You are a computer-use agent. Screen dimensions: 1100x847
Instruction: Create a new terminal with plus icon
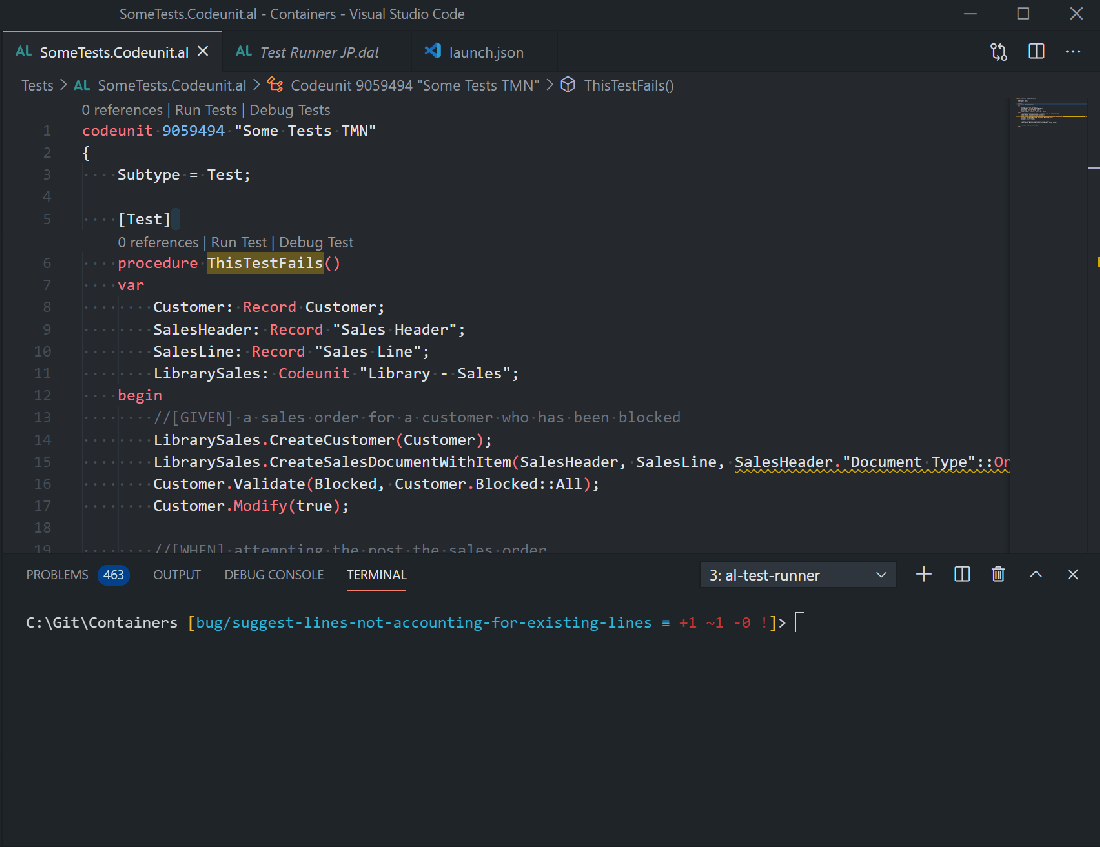click(x=924, y=574)
